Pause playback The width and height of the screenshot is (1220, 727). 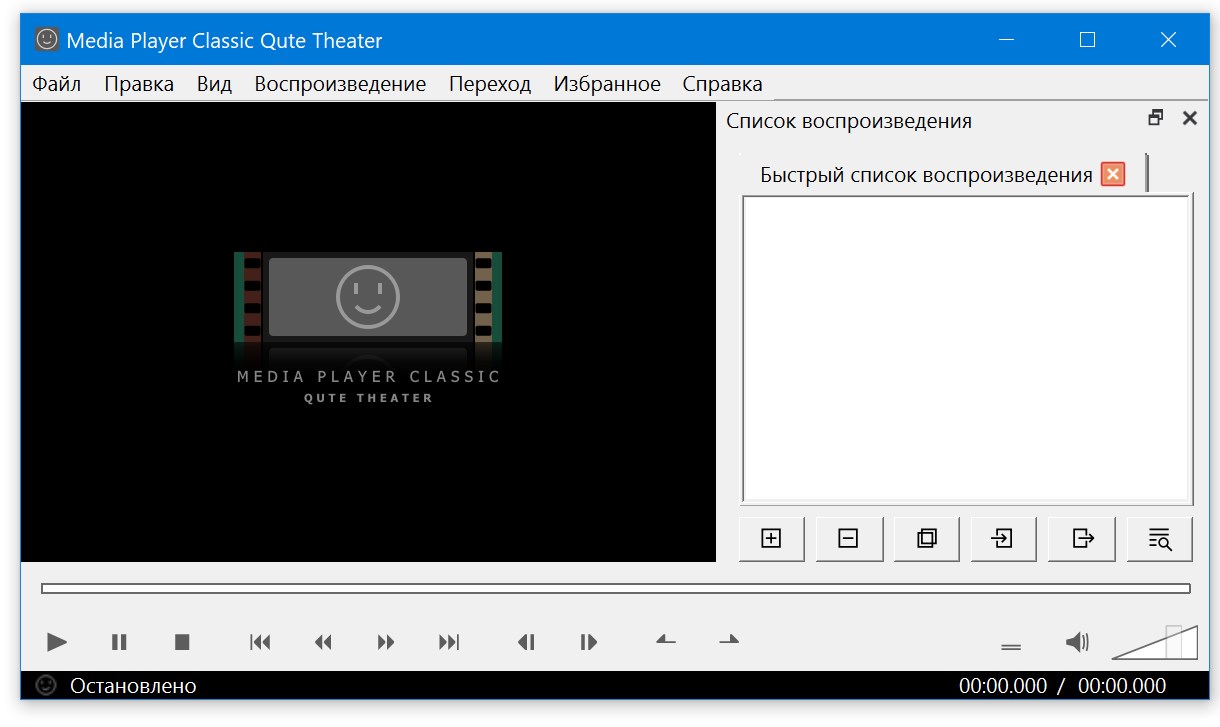[119, 642]
